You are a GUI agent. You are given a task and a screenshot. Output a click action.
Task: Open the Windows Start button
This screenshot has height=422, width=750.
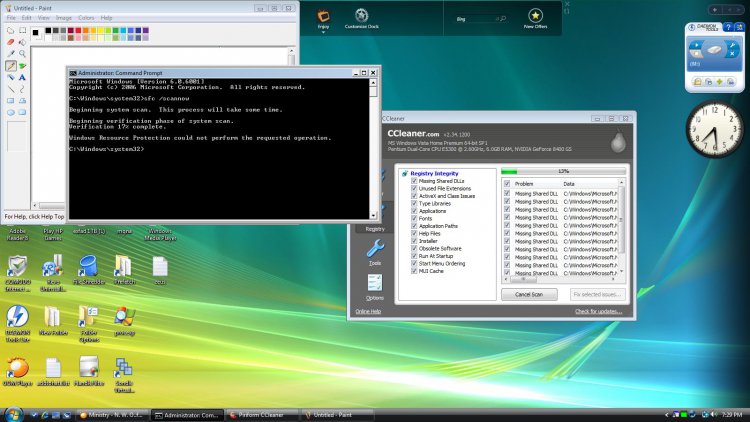[13, 414]
